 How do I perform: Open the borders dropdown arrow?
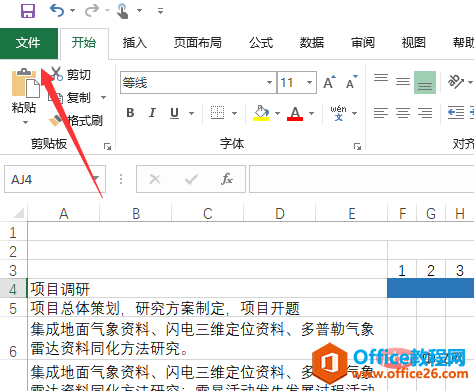234,113
